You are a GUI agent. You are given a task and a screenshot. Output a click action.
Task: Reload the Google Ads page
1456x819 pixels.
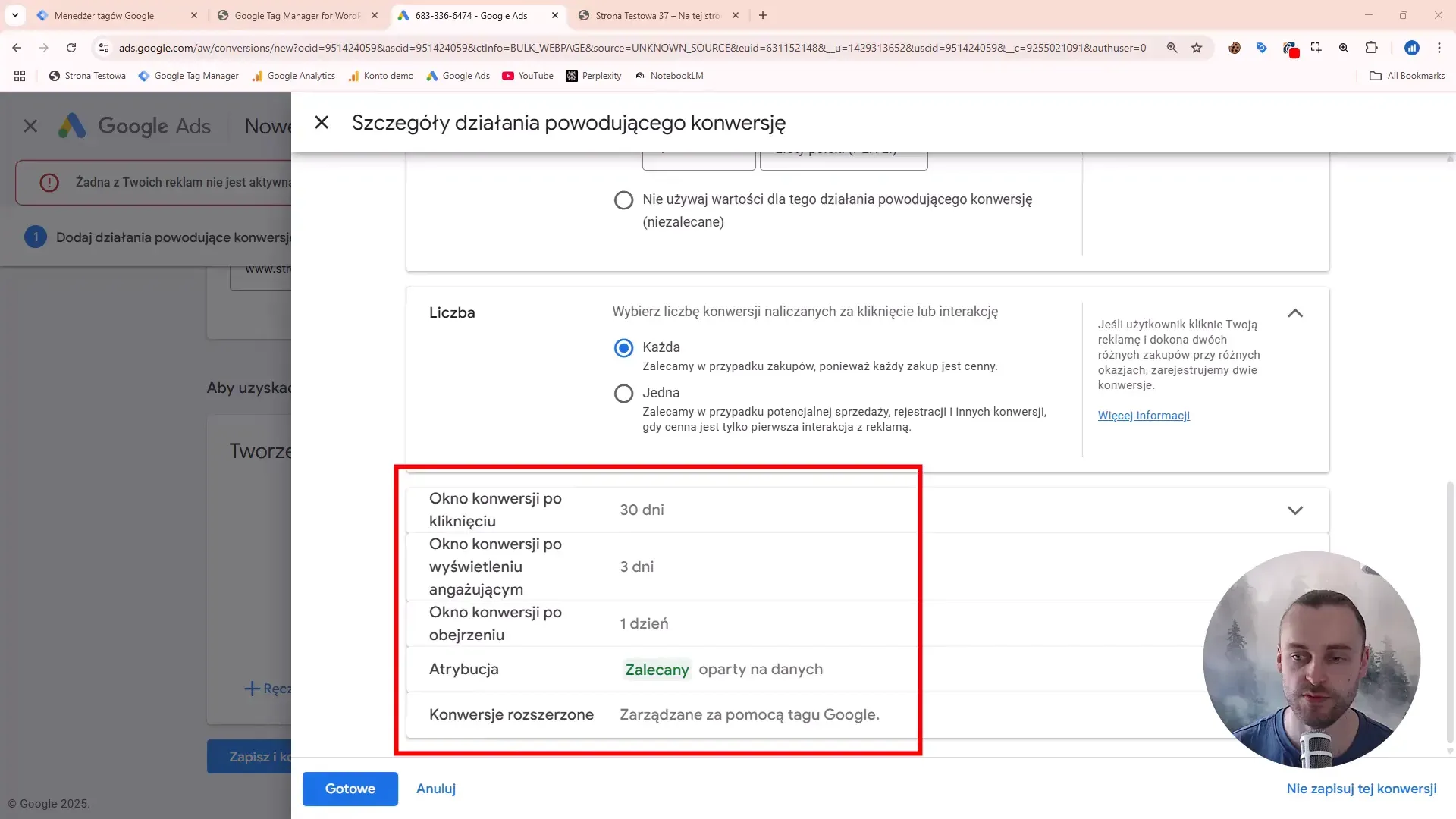click(x=71, y=48)
